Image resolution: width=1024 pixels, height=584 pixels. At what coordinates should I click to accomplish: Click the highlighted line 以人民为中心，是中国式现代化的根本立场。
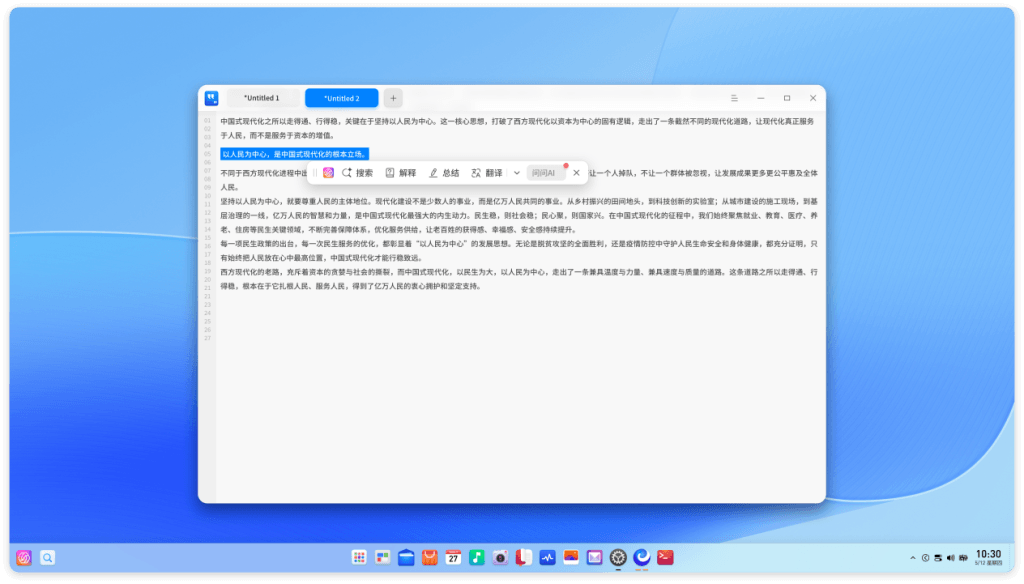click(295, 154)
